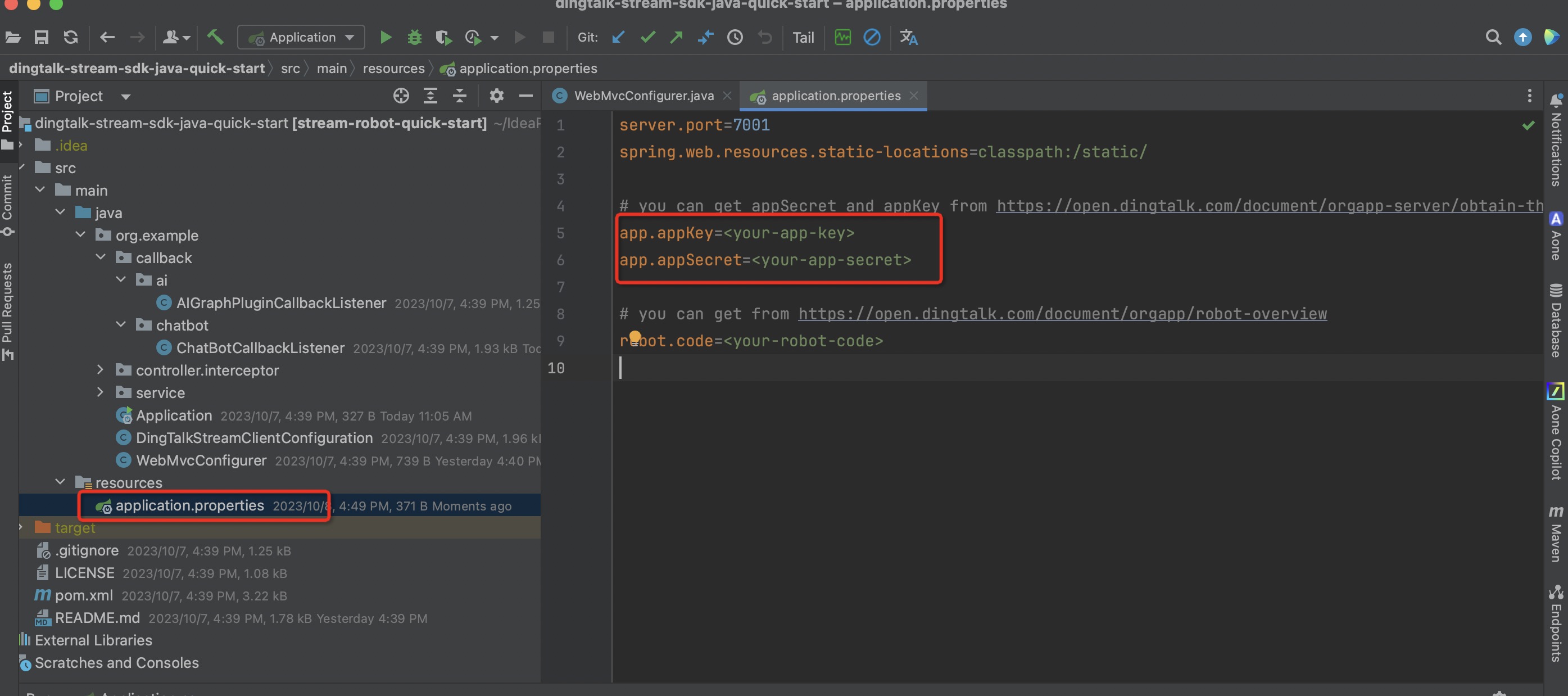This screenshot has height=696, width=1568.
Task: Start debugging with the green bug icon
Action: [x=415, y=38]
